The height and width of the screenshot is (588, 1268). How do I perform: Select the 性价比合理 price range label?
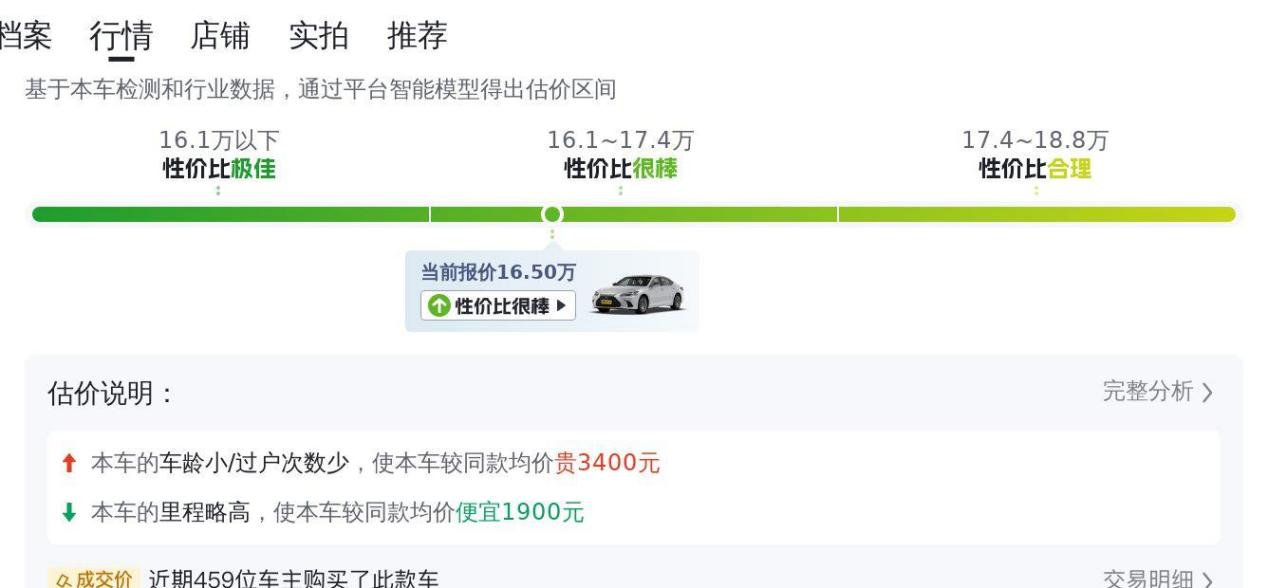(x=1035, y=169)
